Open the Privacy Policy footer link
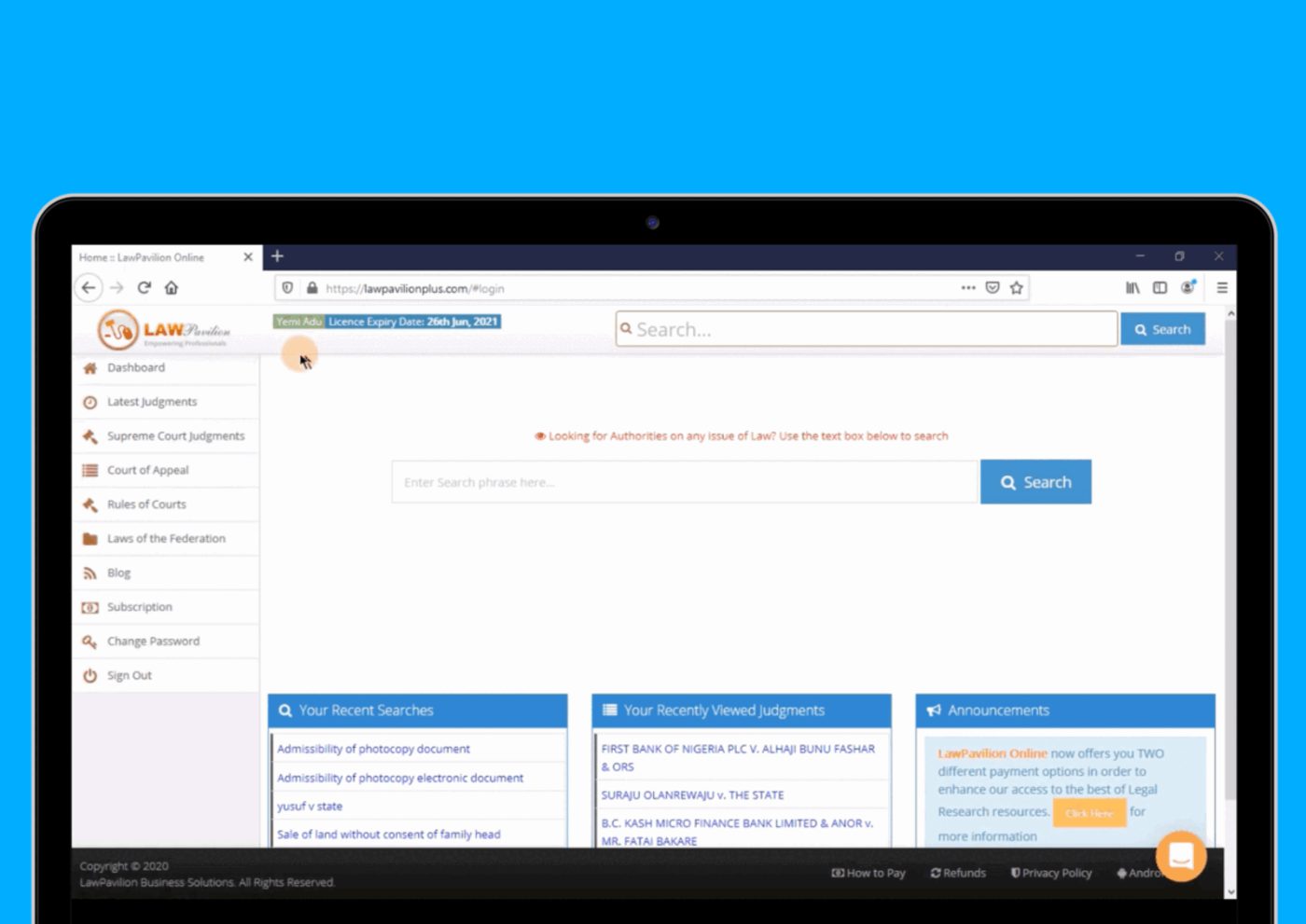This screenshot has width=1306, height=924. coord(1051,874)
